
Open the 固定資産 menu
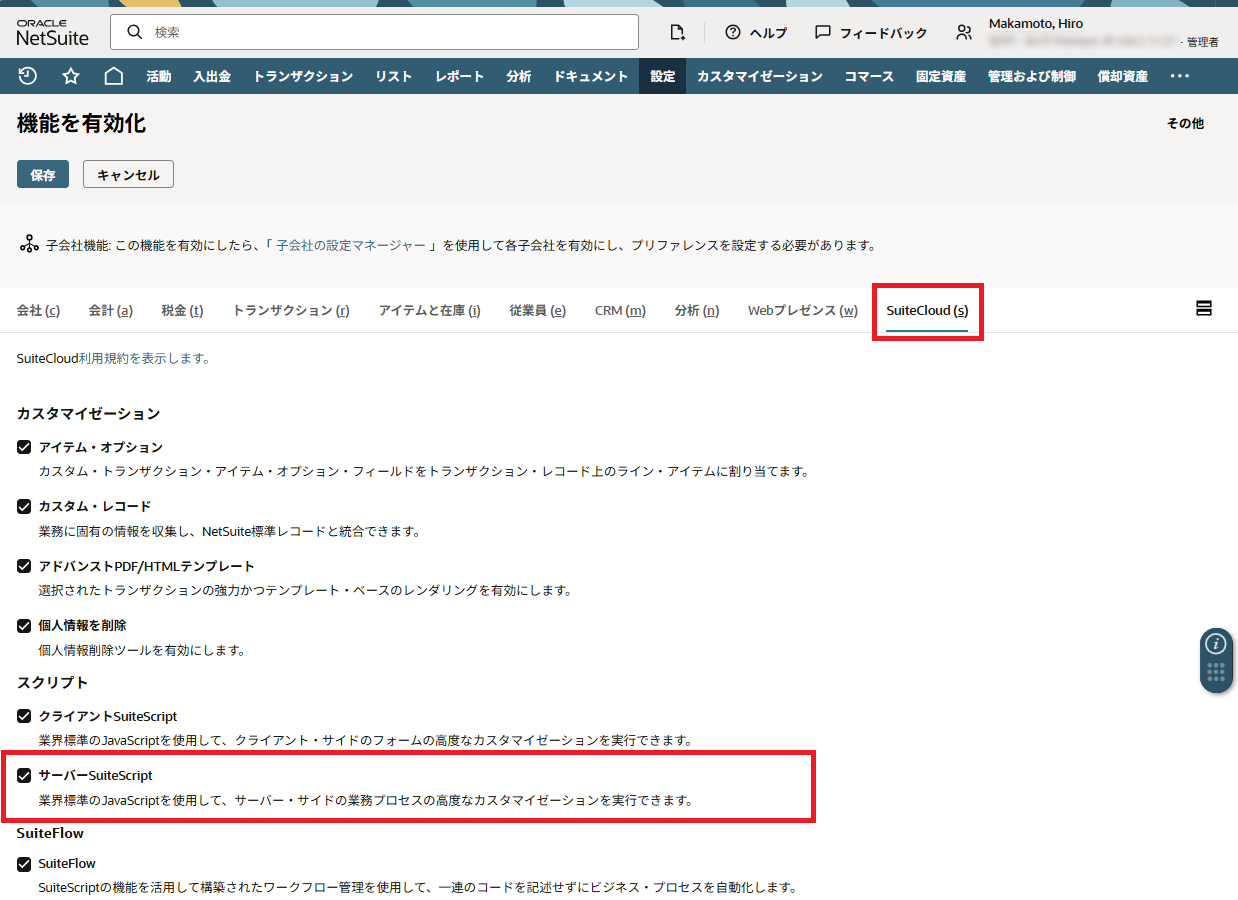(x=941, y=76)
